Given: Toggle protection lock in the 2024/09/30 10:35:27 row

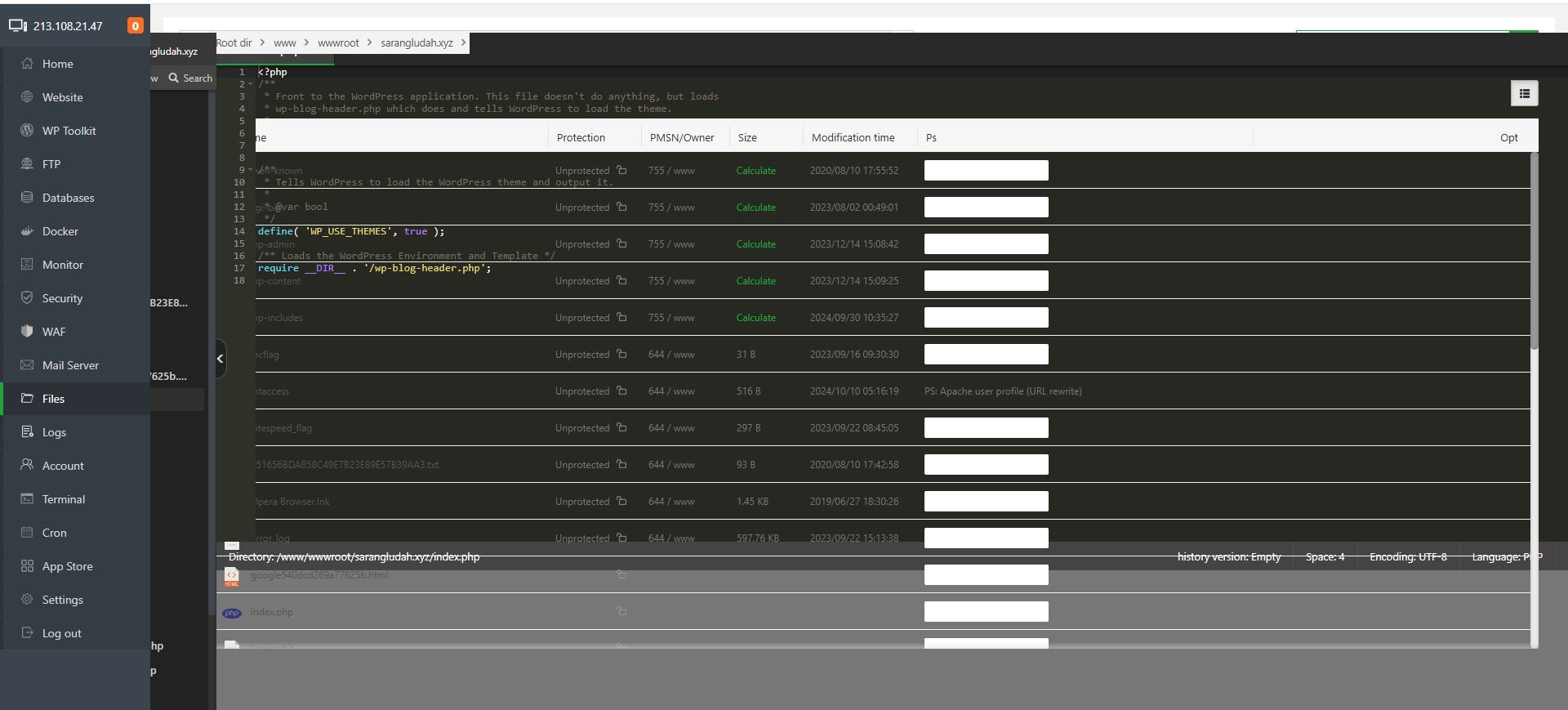Looking at the screenshot, I should coord(621,317).
